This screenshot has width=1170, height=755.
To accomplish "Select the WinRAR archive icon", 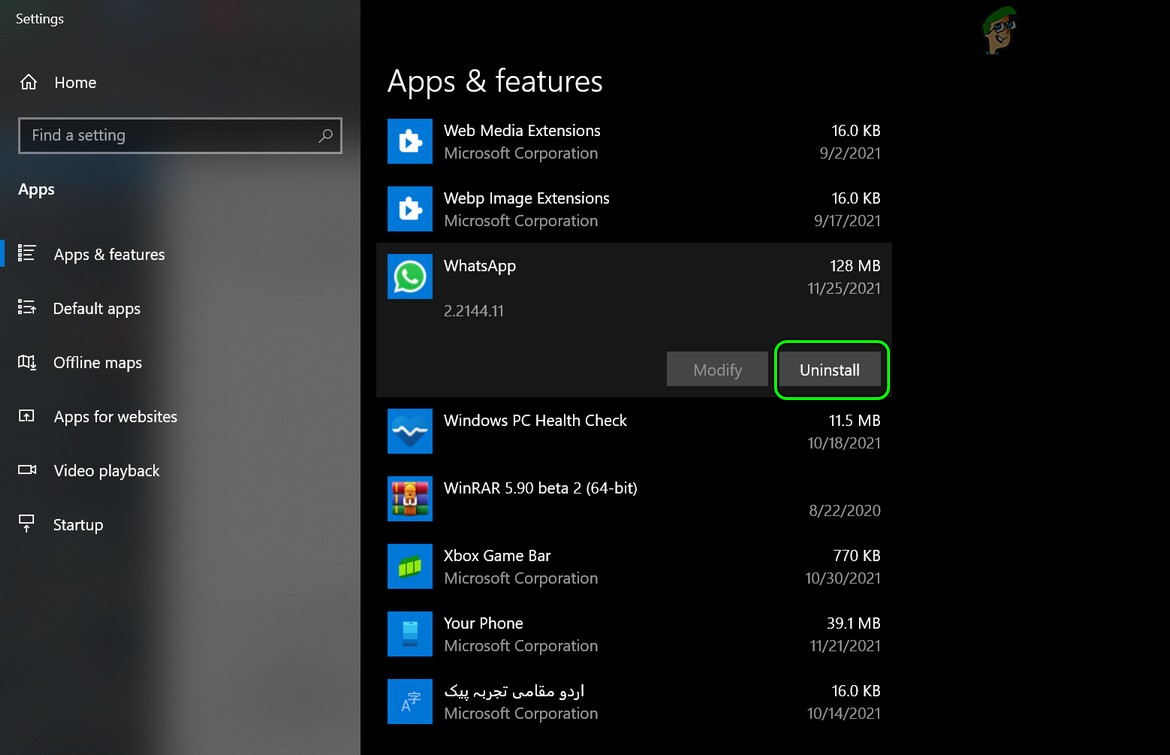I will tap(409, 499).
